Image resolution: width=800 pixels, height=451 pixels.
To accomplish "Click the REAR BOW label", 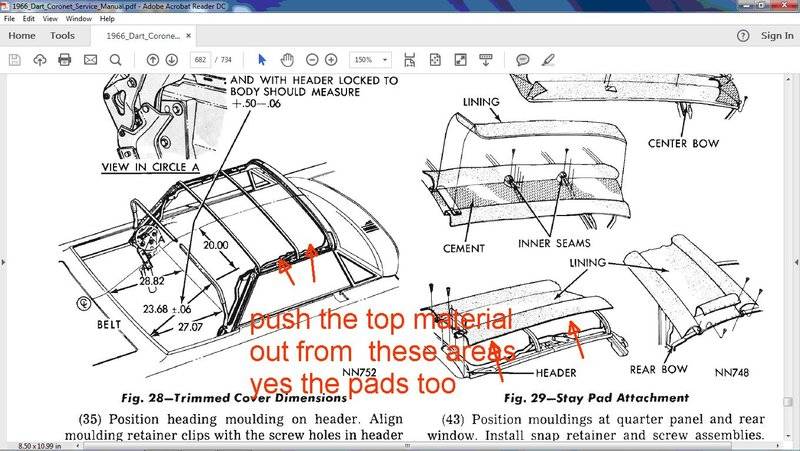I will [659, 369].
